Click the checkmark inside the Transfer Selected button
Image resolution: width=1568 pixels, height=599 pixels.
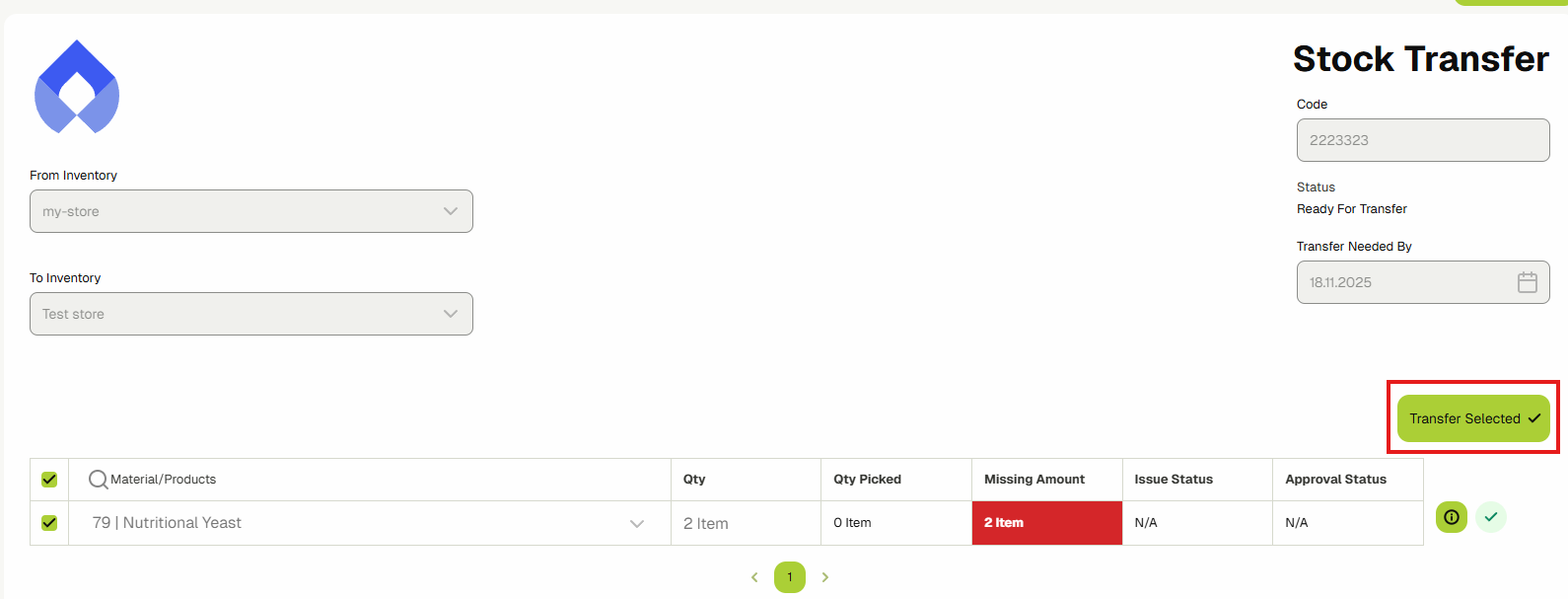[x=1534, y=417]
